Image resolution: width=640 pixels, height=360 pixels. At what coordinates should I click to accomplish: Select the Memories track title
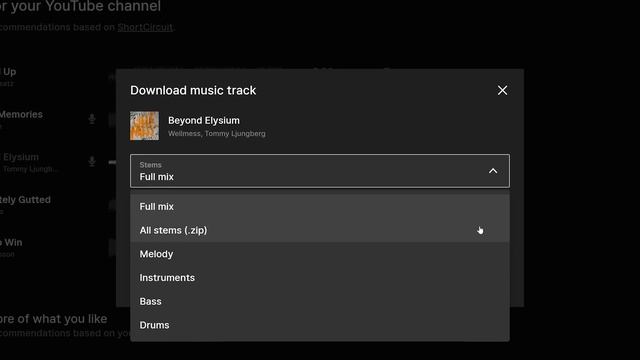click(x=21, y=114)
